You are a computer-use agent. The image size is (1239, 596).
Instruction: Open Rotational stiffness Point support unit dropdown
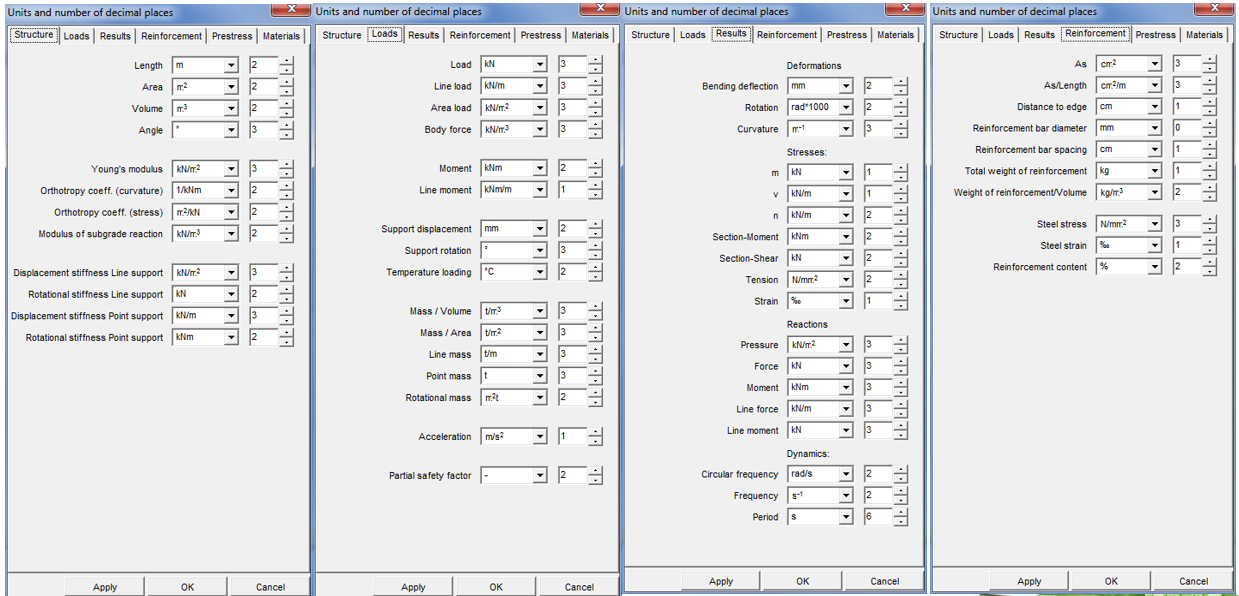231,337
